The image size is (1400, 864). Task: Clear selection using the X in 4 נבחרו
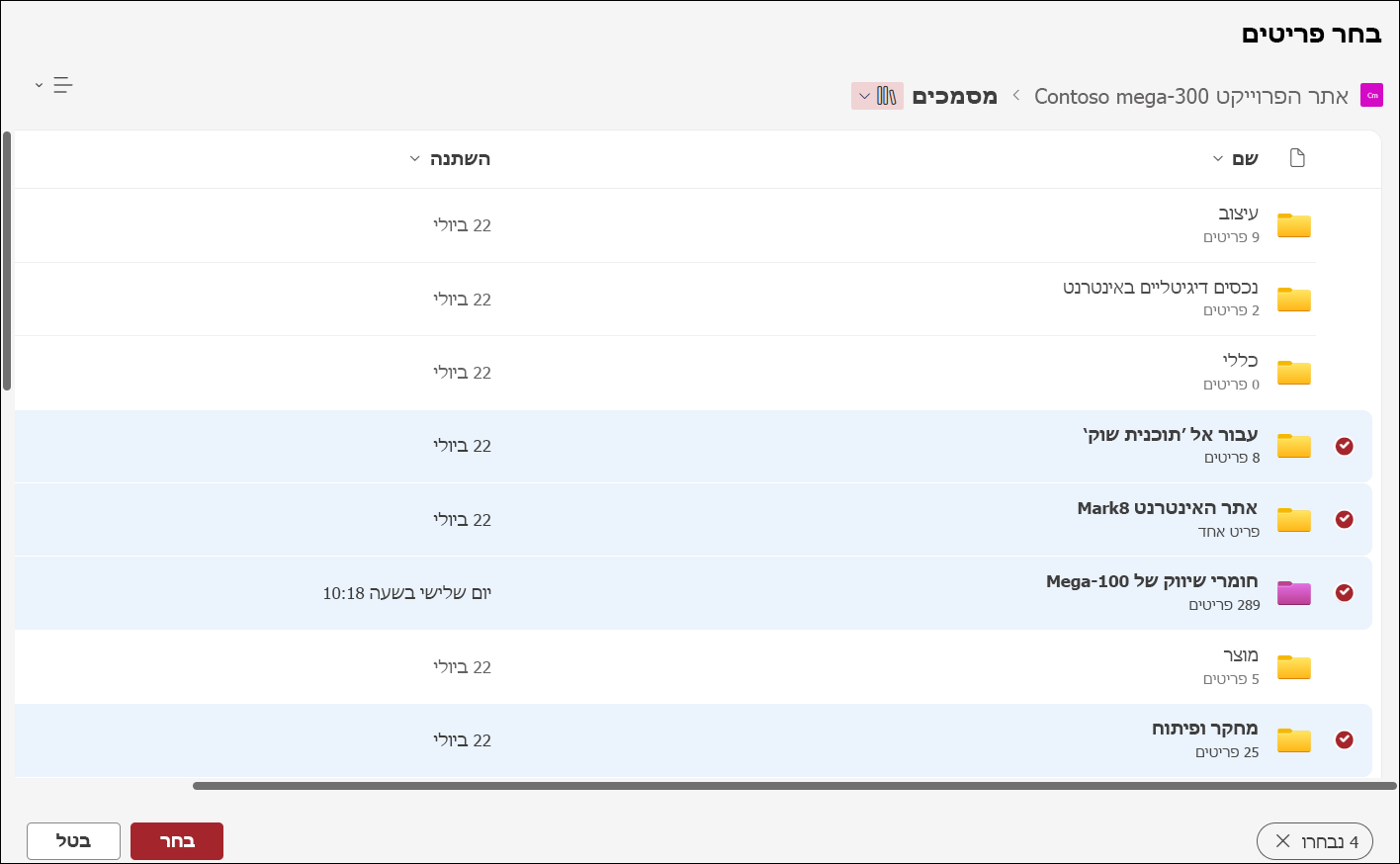pyautogui.click(x=1282, y=841)
